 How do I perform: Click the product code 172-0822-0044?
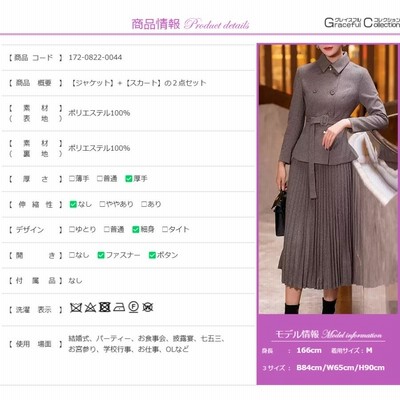[95, 57]
